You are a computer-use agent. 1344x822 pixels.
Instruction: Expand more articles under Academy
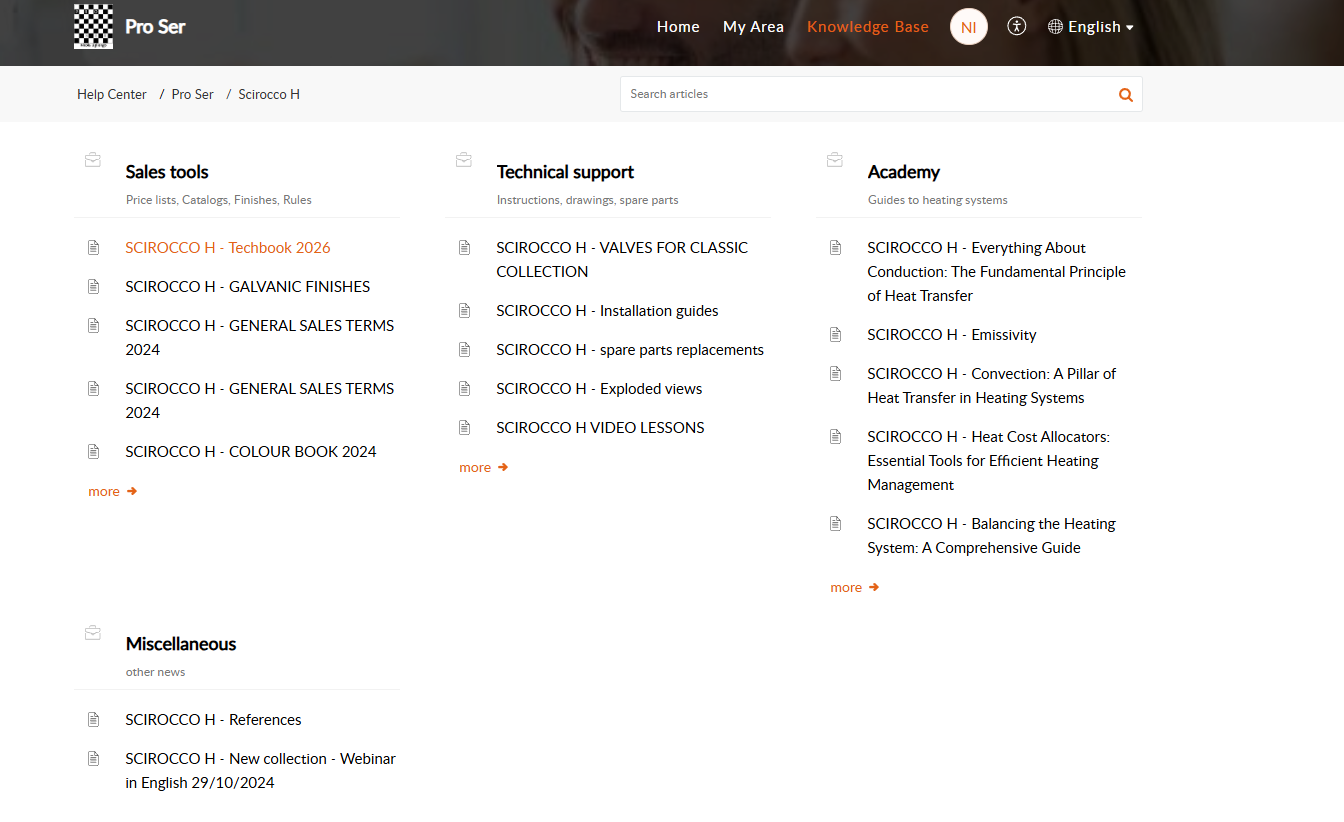[x=854, y=588]
